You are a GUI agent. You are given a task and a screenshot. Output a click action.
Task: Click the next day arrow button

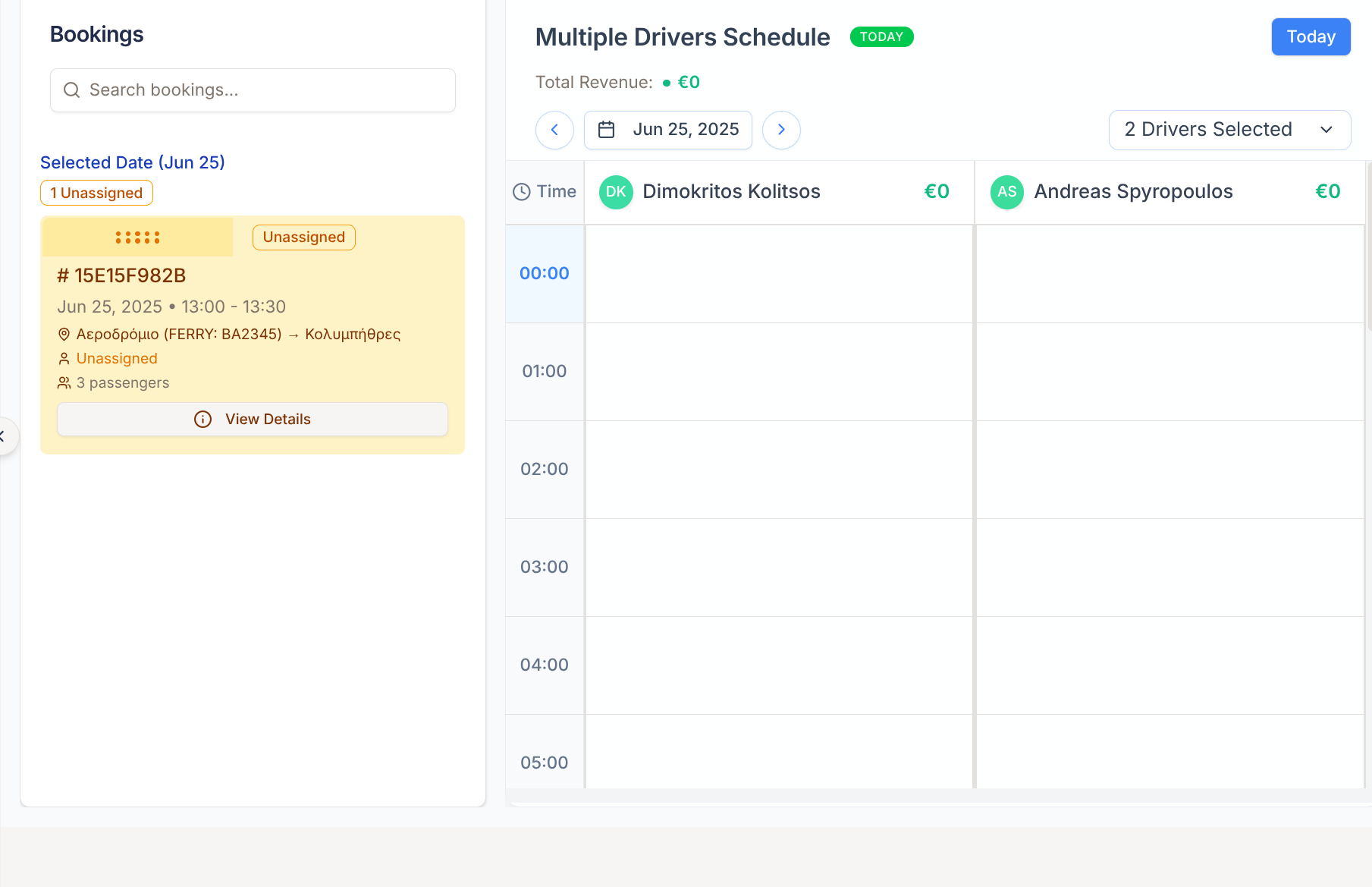[781, 130]
